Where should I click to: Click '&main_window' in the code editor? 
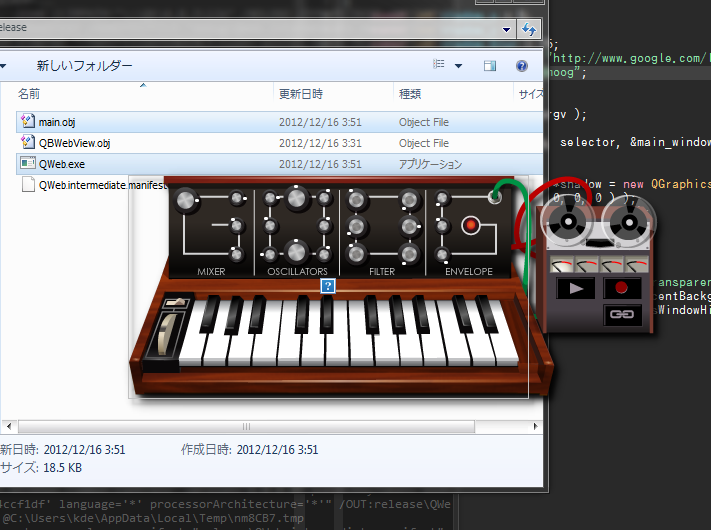(x=670, y=142)
